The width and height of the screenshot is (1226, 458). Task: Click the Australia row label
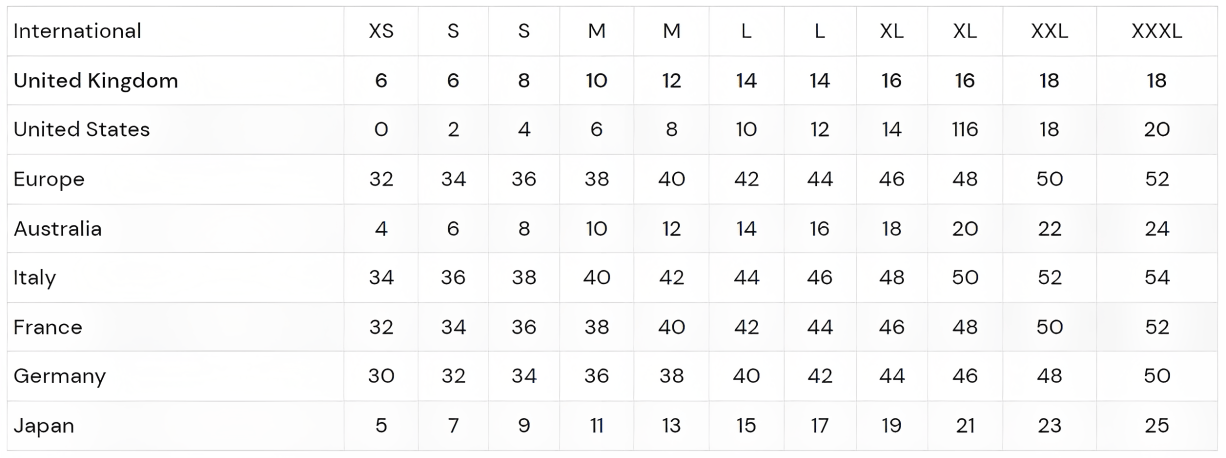(x=57, y=228)
